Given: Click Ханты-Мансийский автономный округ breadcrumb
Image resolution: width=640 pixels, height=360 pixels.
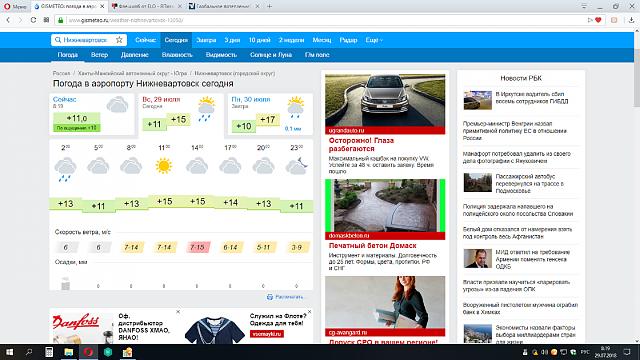Looking at the screenshot, I should click(132, 73).
